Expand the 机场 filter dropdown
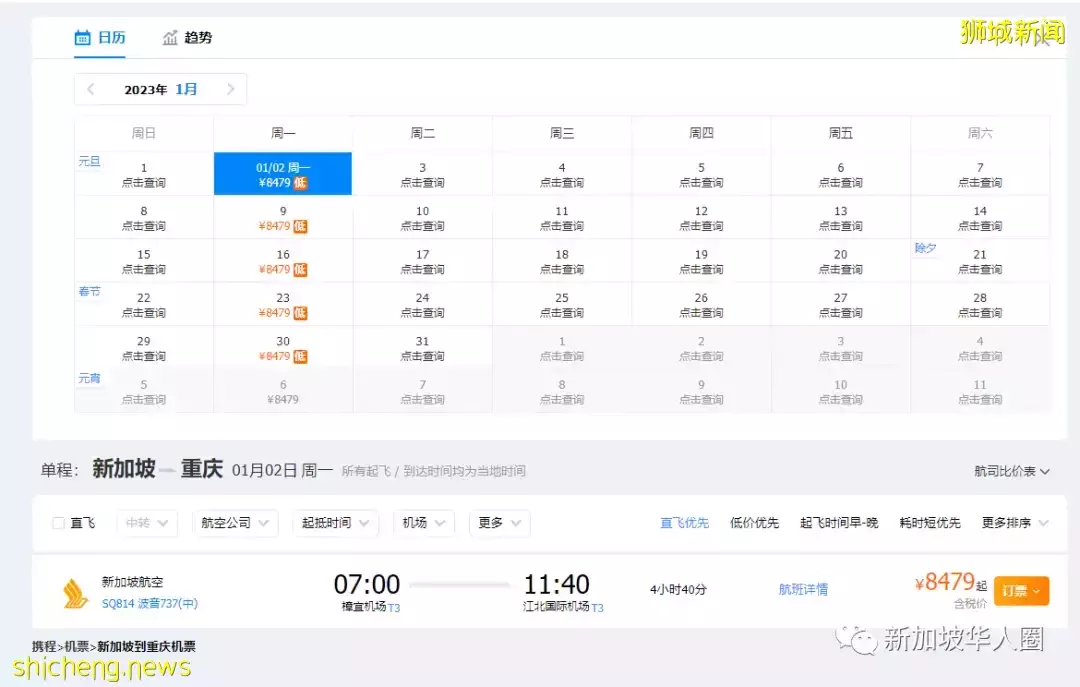The height and width of the screenshot is (687, 1080). click(424, 522)
